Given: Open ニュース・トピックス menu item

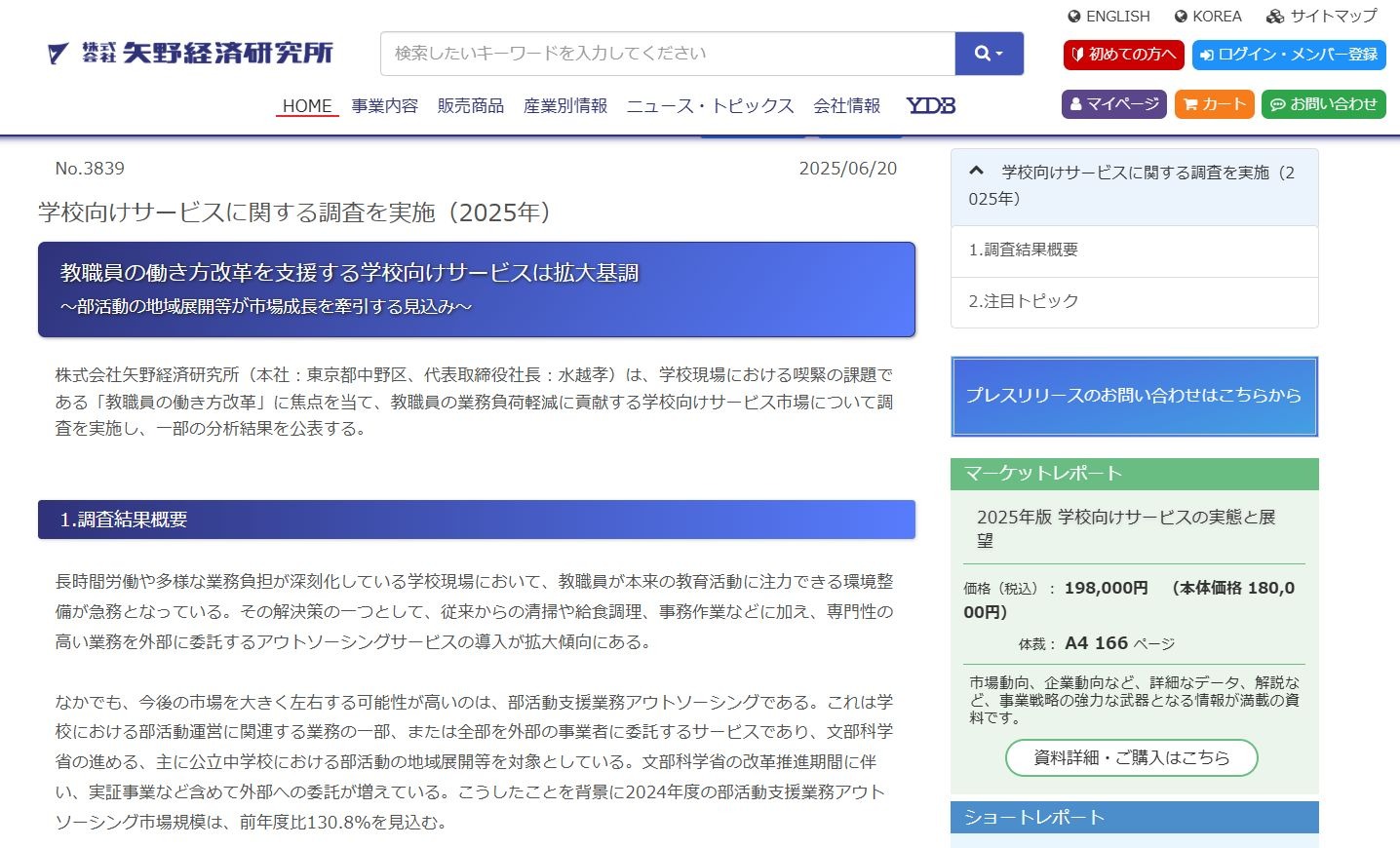Looking at the screenshot, I should [x=710, y=105].
